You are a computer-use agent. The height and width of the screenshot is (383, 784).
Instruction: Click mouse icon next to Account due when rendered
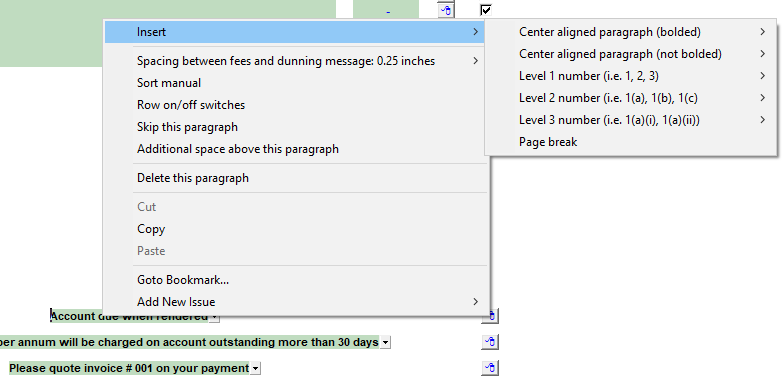490,316
